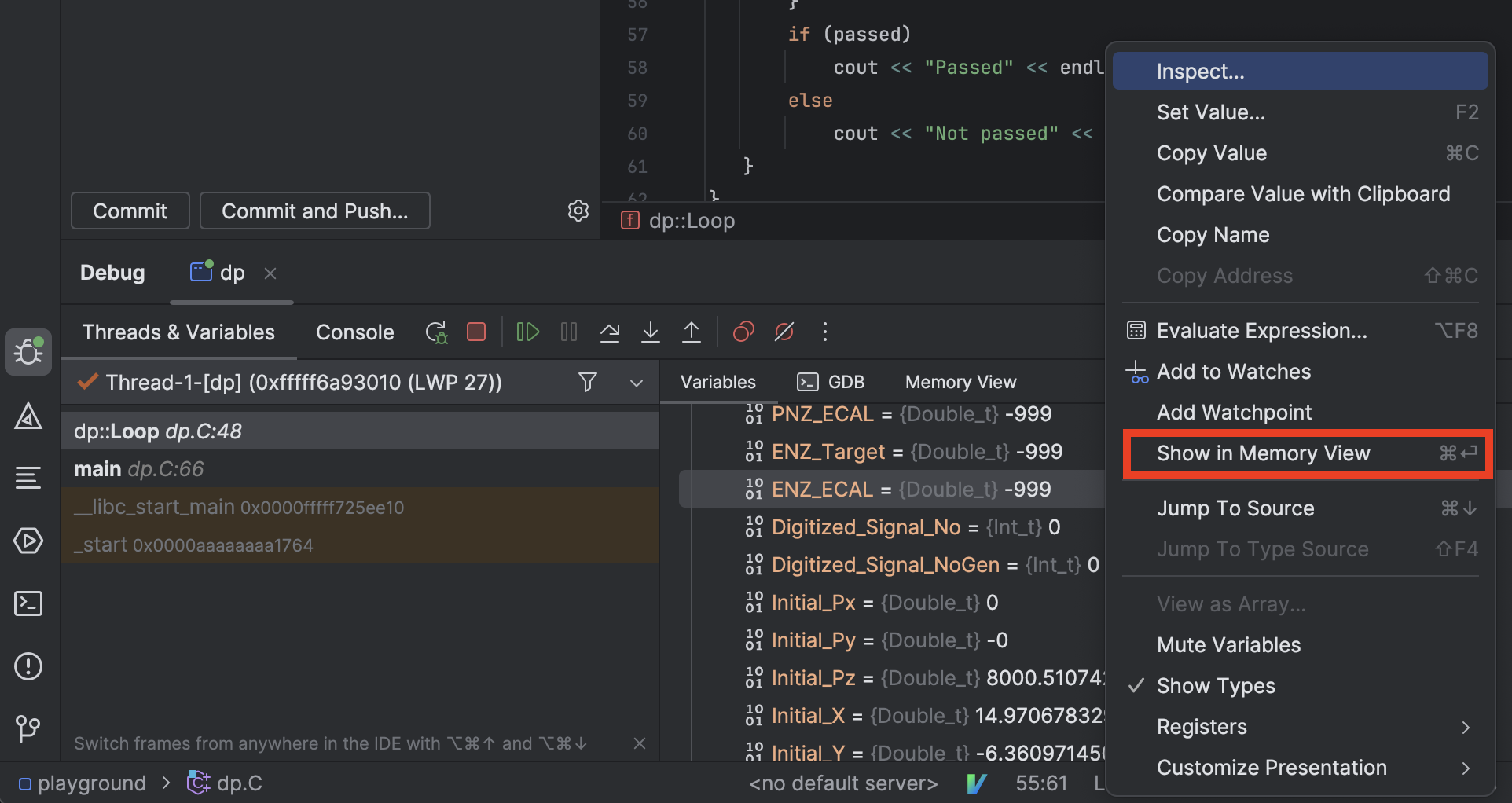This screenshot has width=1512, height=803.
Task: Open View Breakpoints dialog
Action: 743,332
